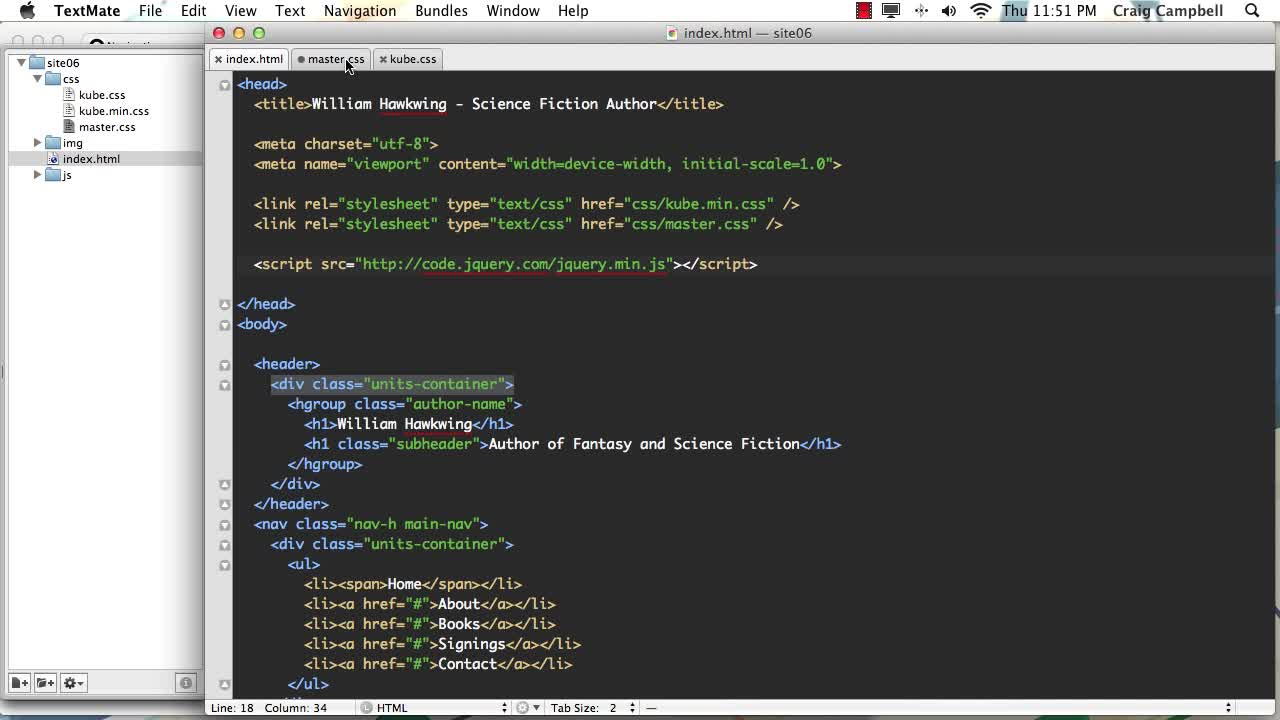Show file info with the drawer info button
Image resolution: width=1280 pixels, height=720 pixels.
(186, 683)
